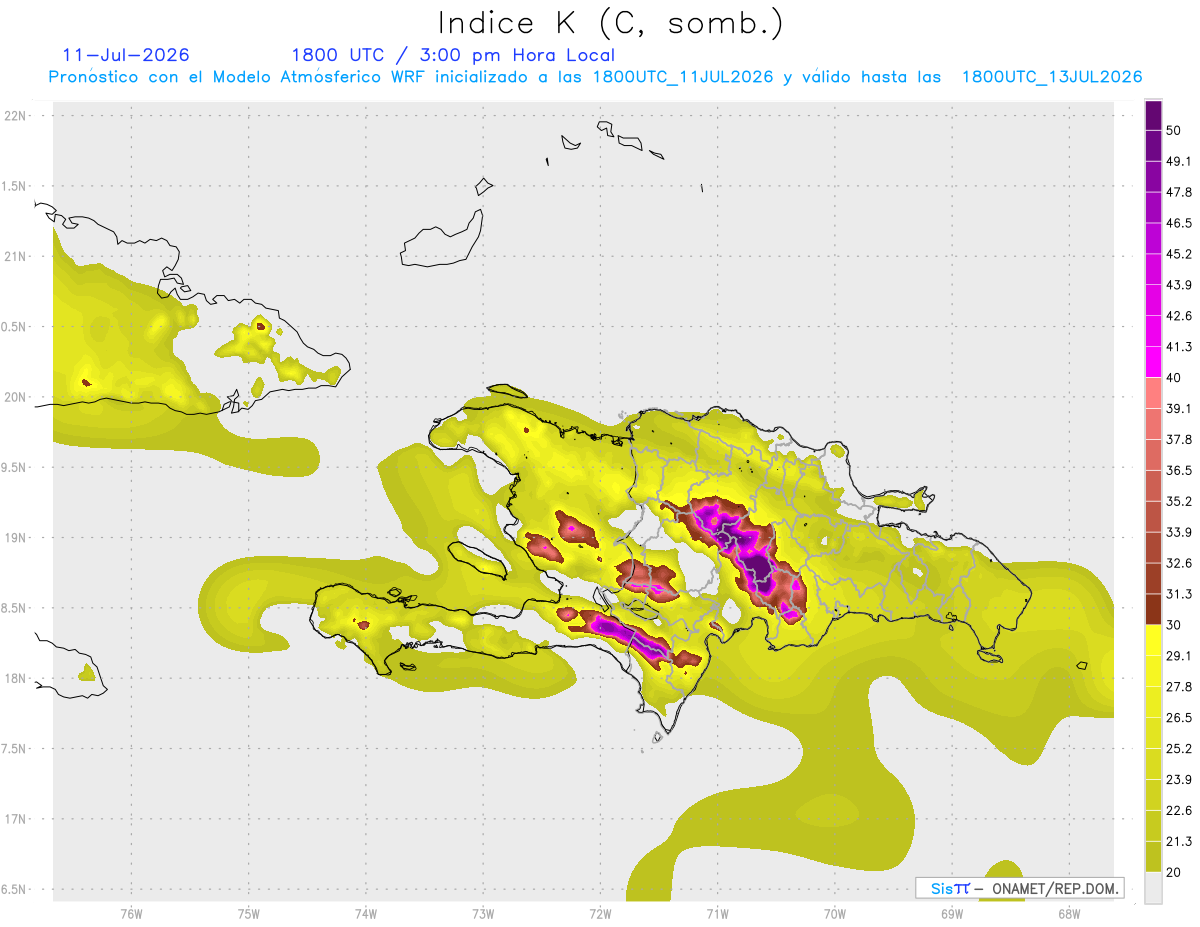Click the "73W" longitude axis label
Image resolution: width=1200 pixels, height=927 pixels.
483,914
